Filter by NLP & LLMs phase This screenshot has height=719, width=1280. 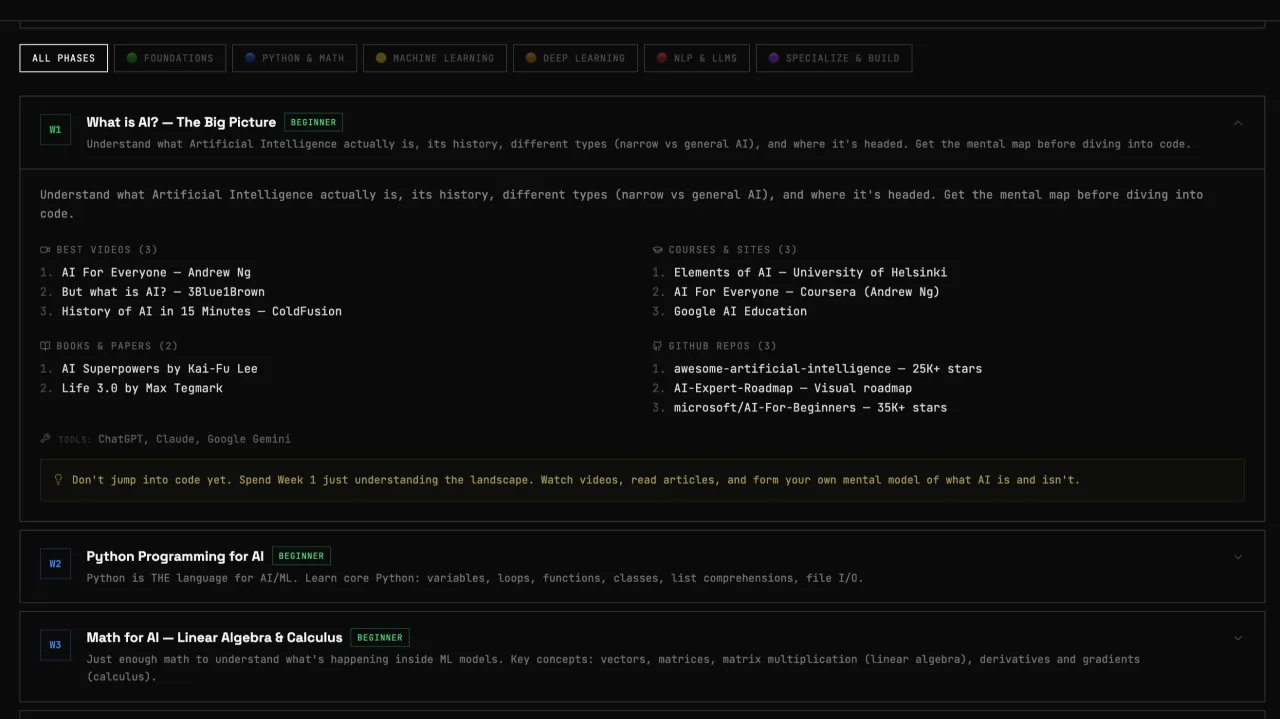click(x=697, y=58)
